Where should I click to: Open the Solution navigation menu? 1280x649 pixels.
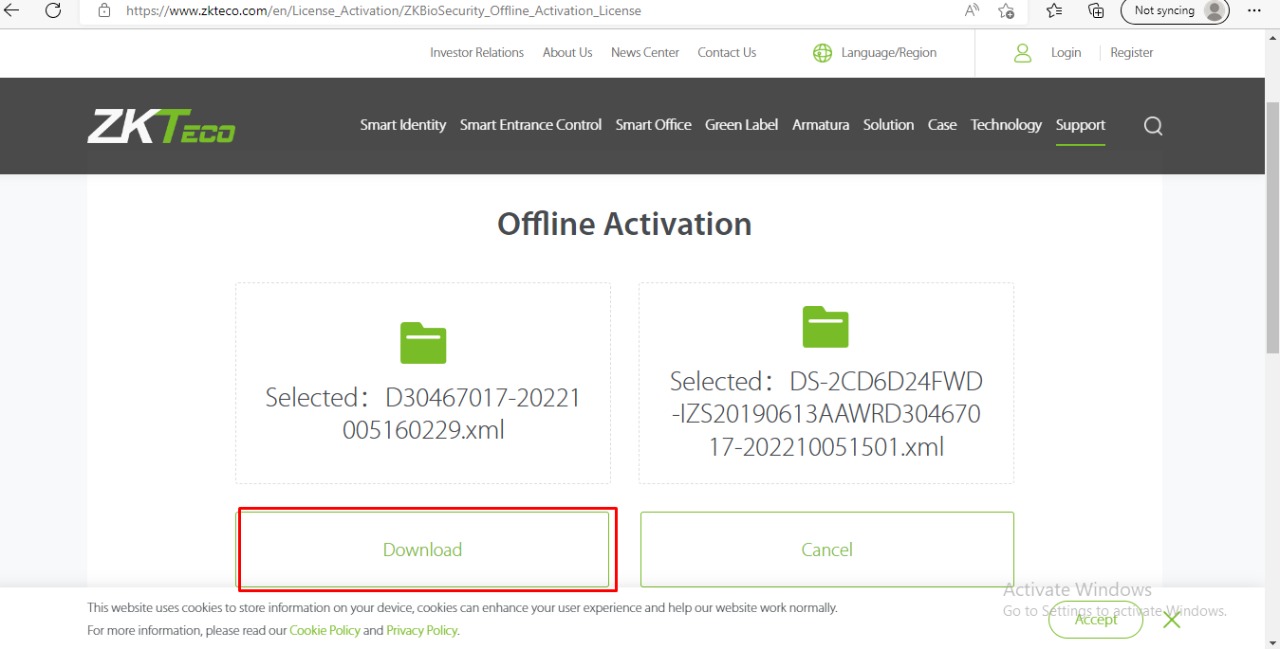tap(888, 125)
